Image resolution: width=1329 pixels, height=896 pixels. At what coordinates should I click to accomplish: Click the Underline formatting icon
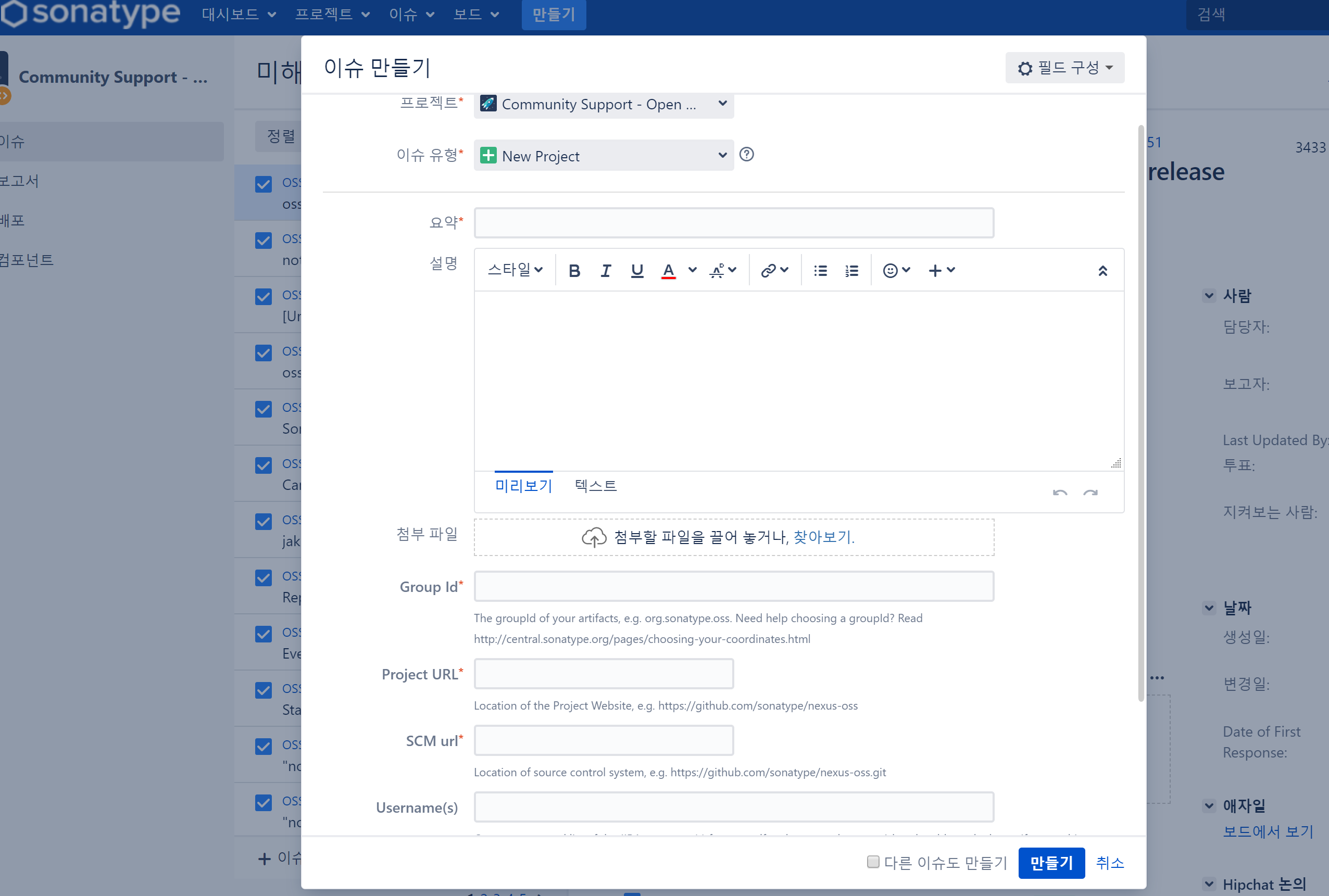[x=637, y=270]
